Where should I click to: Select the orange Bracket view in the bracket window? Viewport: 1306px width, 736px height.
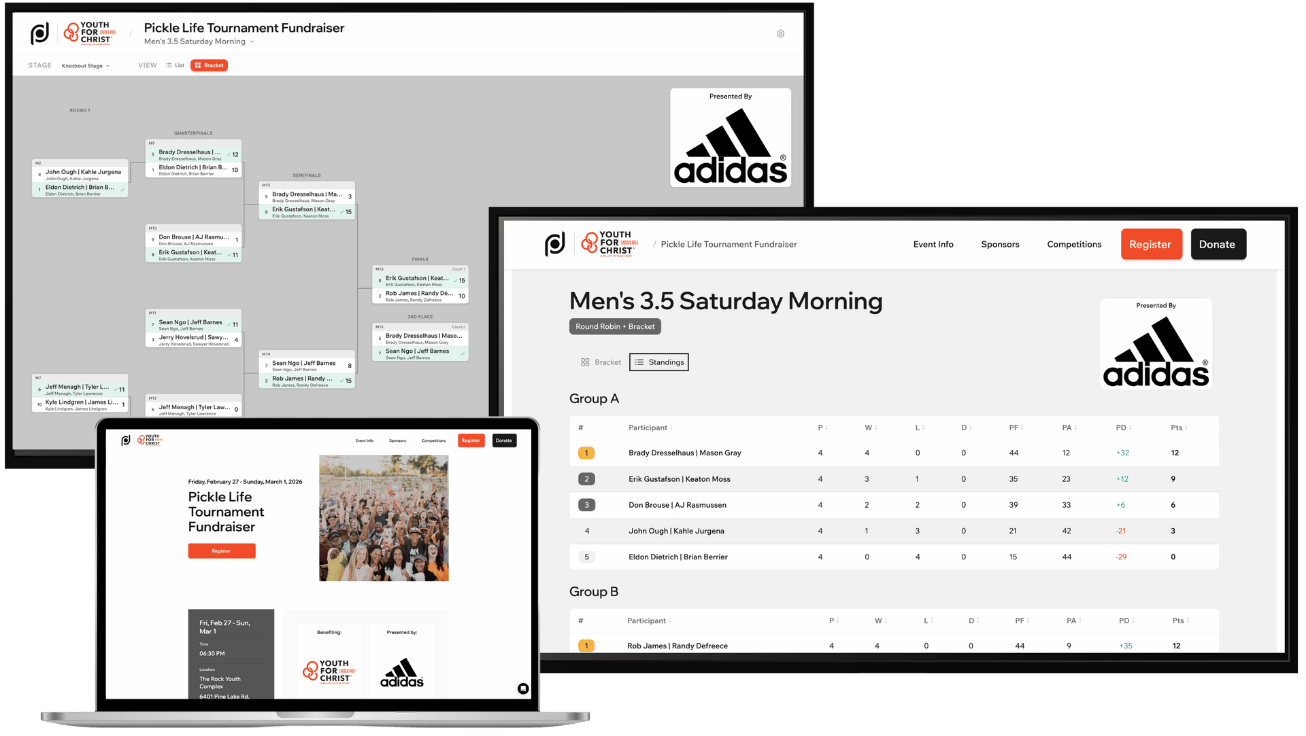click(209, 65)
